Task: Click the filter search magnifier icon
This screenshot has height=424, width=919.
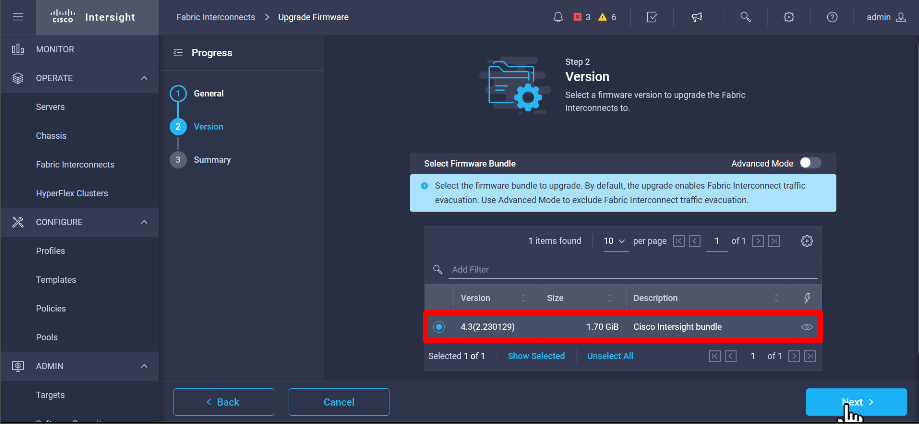Action: click(437, 269)
